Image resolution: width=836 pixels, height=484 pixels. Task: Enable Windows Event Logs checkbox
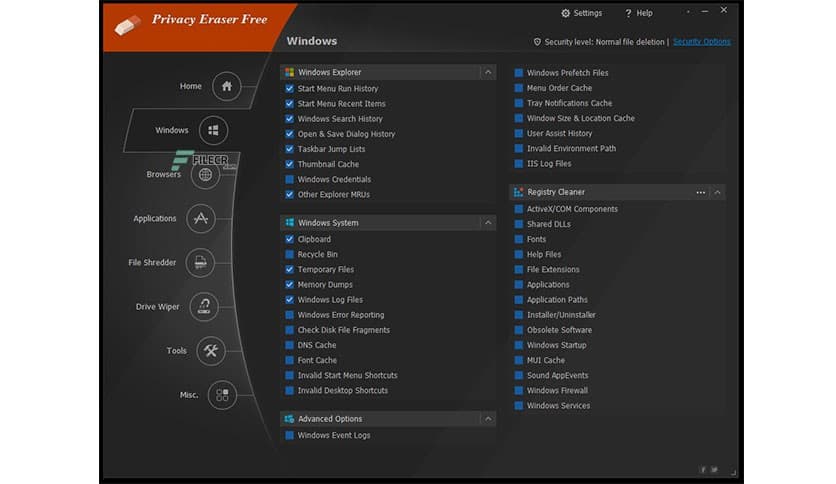pyautogui.click(x=290, y=435)
